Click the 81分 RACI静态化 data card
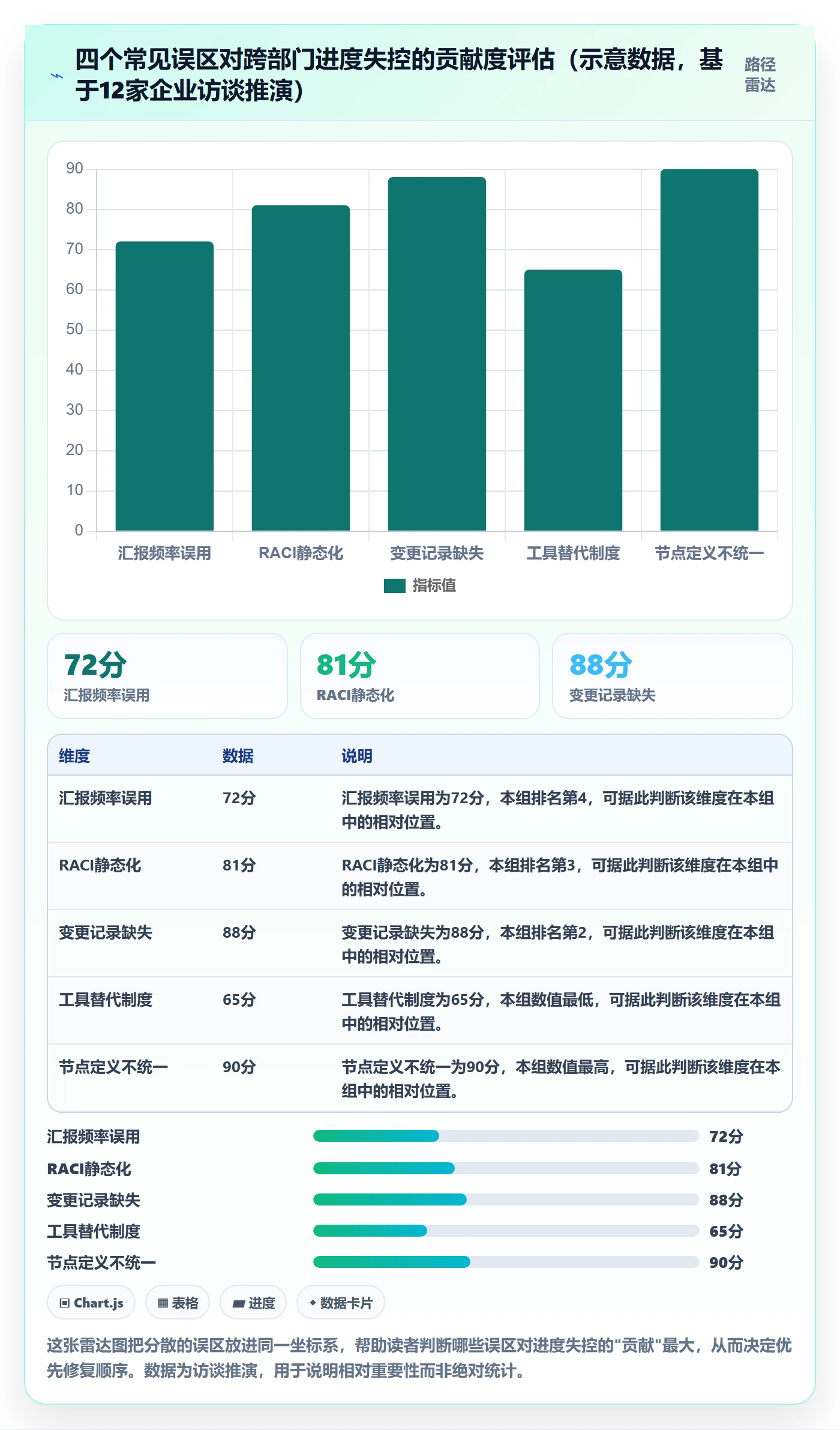 coord(420,676)
